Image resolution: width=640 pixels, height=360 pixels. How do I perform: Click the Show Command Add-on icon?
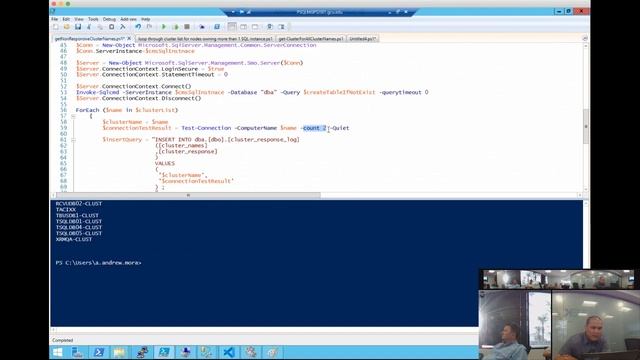[281, 27]
